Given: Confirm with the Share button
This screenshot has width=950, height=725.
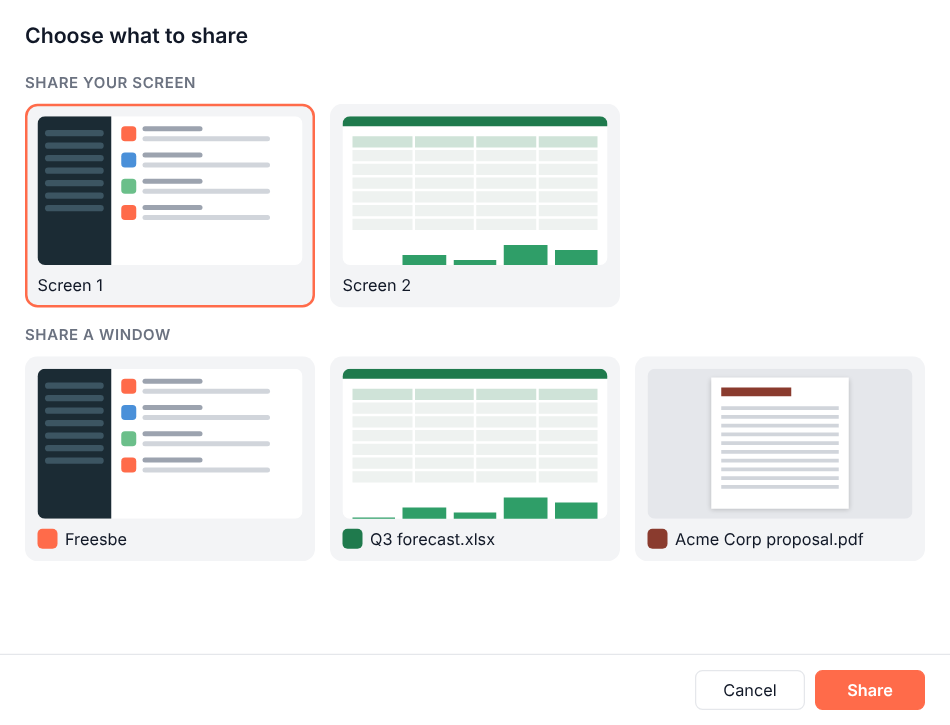Looking at the screenshot, I should [869, 690].
